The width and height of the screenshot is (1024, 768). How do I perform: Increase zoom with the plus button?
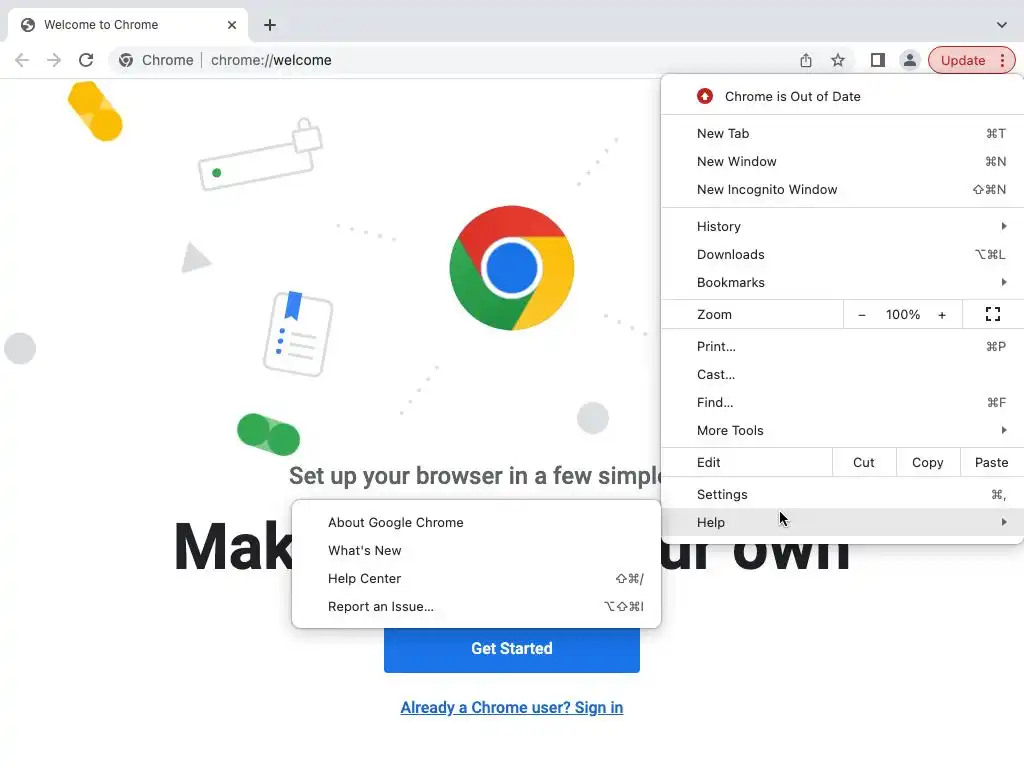click(x=942, y=315)
